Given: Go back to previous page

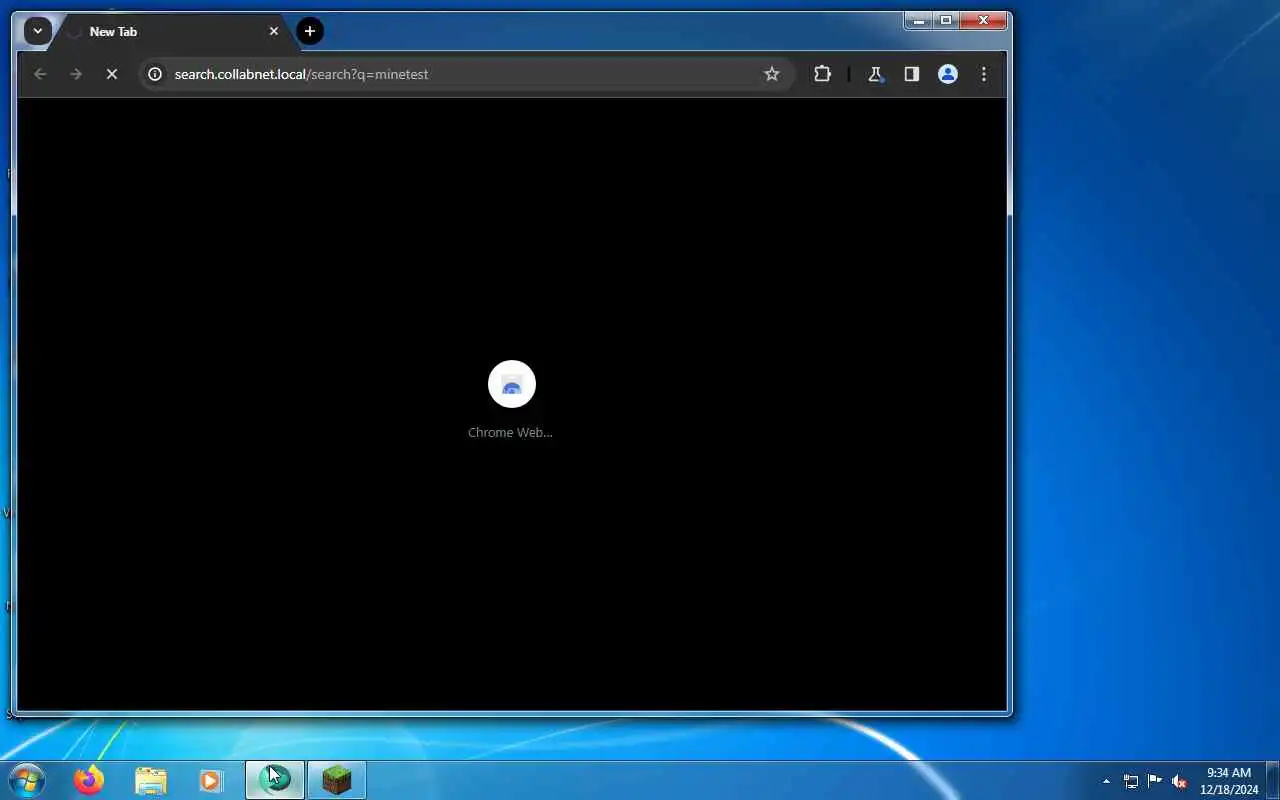Looking at the screenshot, I should (x=40, y=74).
